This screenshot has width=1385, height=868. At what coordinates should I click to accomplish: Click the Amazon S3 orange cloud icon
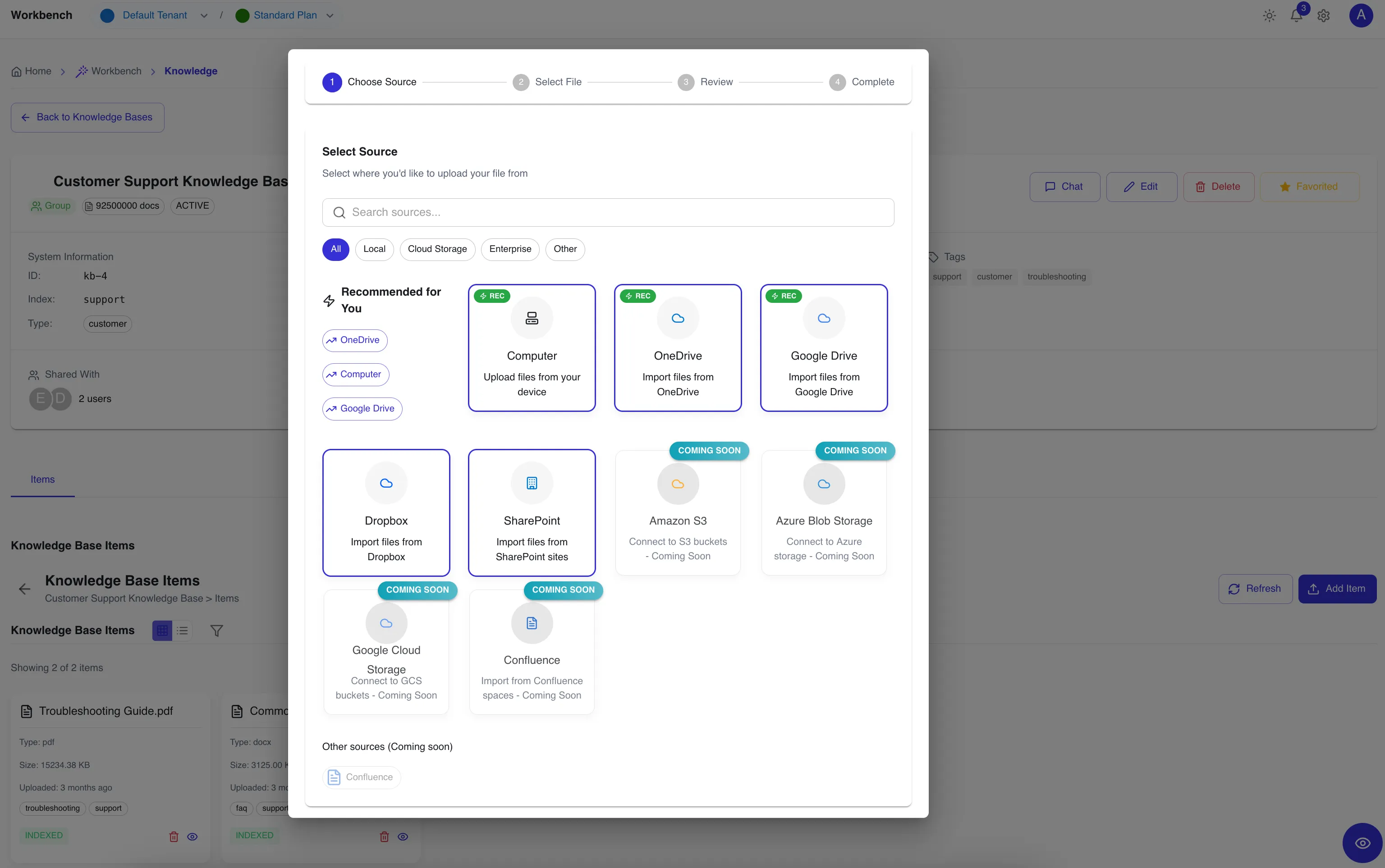pos(678,484)
